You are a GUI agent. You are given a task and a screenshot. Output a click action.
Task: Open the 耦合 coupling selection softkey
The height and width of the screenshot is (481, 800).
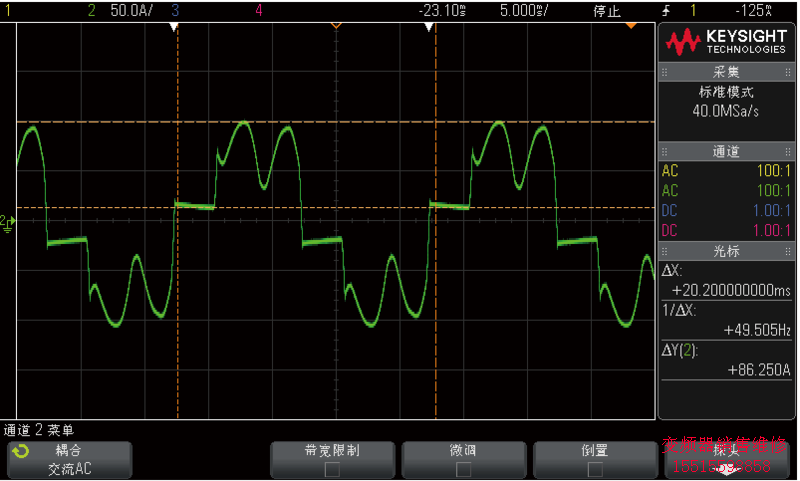[x=69, y=459]
